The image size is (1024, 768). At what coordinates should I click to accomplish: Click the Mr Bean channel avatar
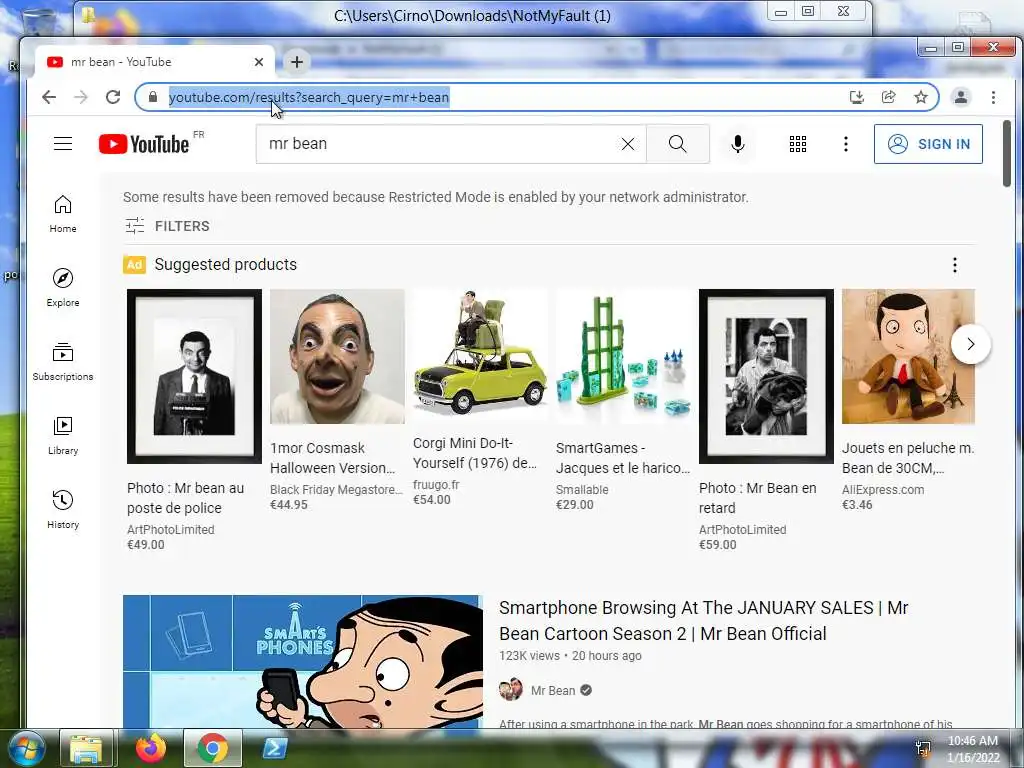tap(511, 690)
